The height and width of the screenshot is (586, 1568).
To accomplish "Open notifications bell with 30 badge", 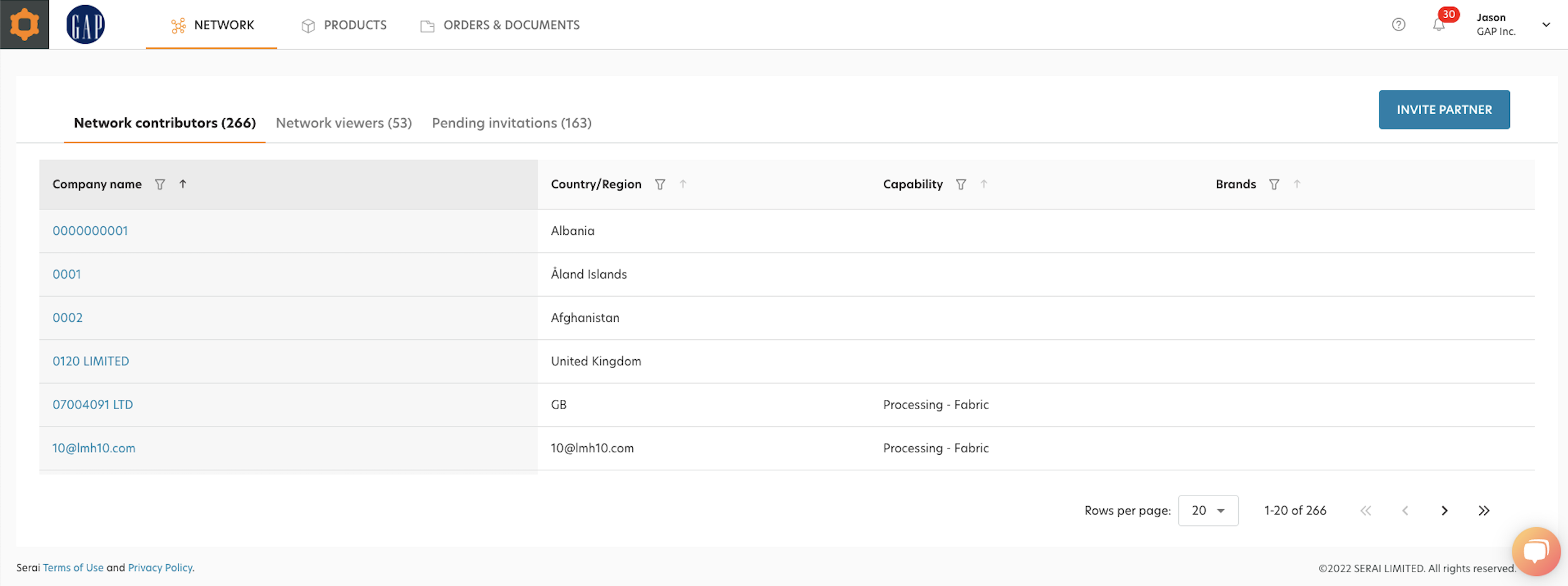I will 1439,24.
